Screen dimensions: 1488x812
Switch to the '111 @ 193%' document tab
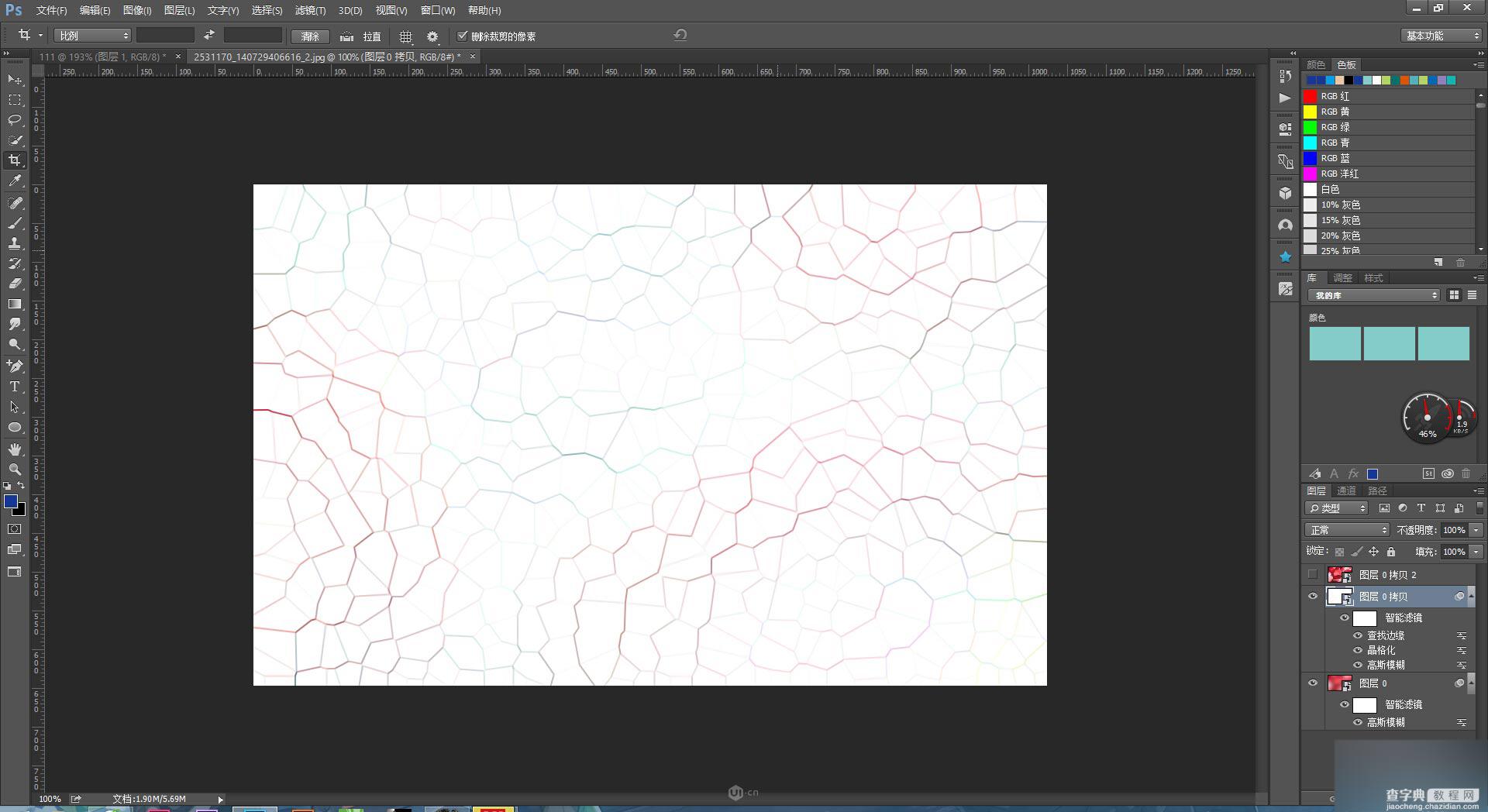pos(102,57)
